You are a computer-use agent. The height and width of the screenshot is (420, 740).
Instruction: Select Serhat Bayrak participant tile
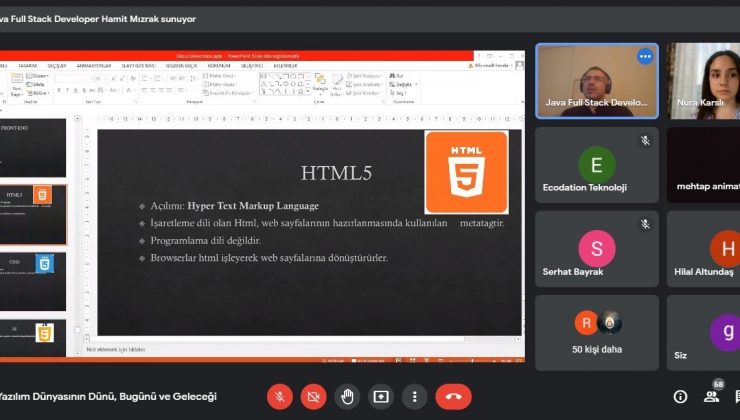[596, 249]
